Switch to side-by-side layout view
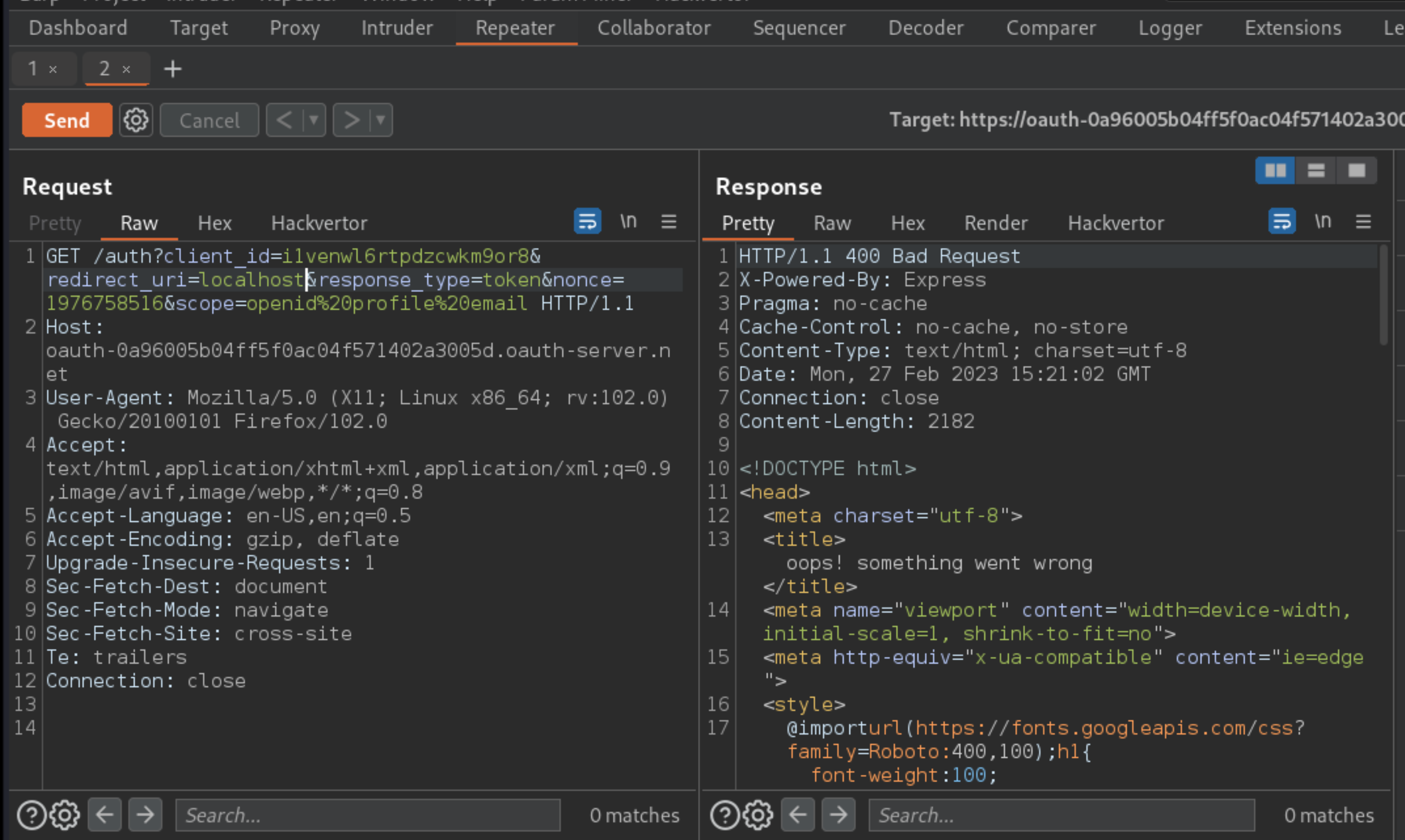This screenshot has width=1405, height=840. coord(1275,171)
